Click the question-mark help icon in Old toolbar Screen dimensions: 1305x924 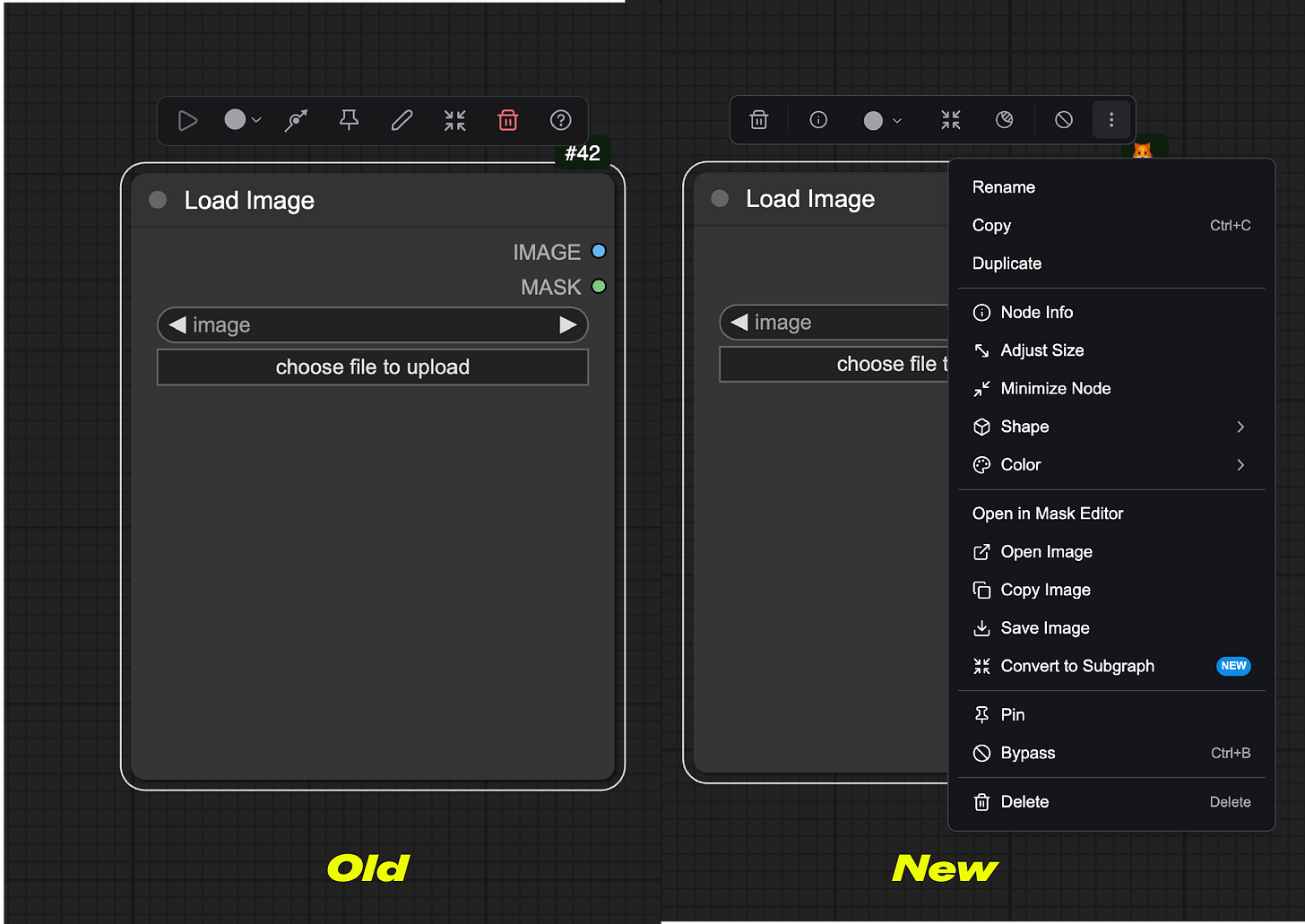(561, 120)
